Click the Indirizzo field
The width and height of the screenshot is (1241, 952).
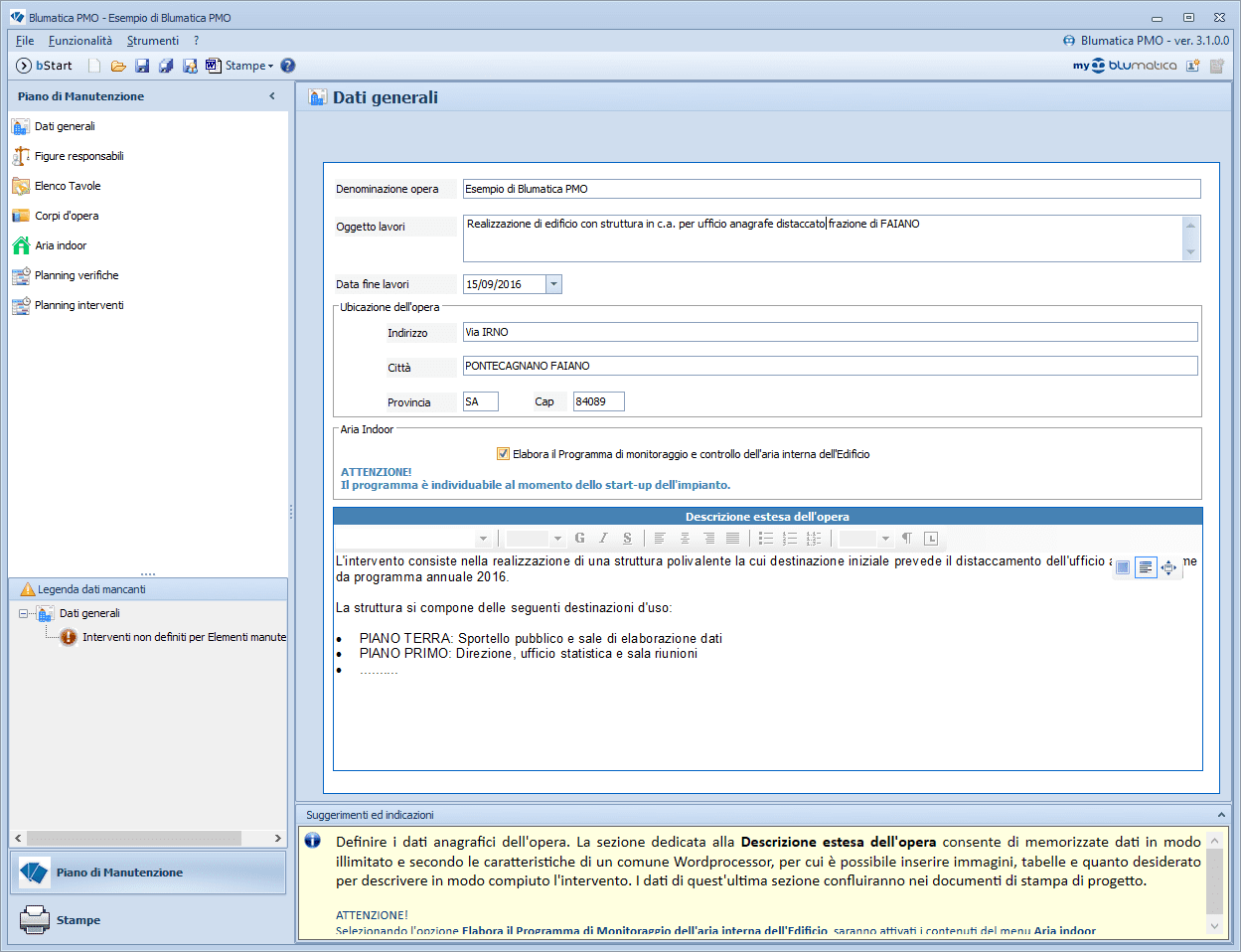pyautogui.click(x=831, y=332)
